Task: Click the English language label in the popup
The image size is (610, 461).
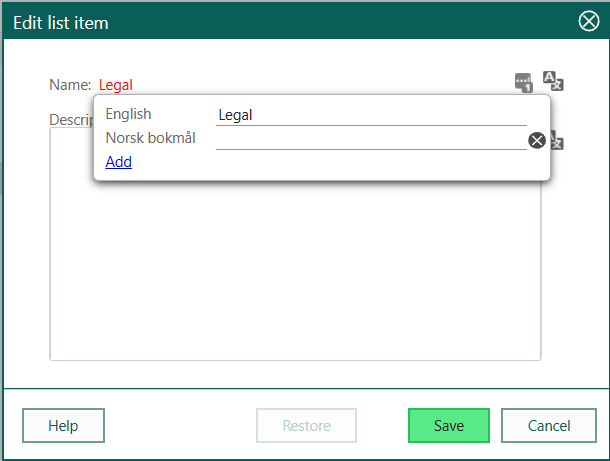Action: click(x=128, y=114)
